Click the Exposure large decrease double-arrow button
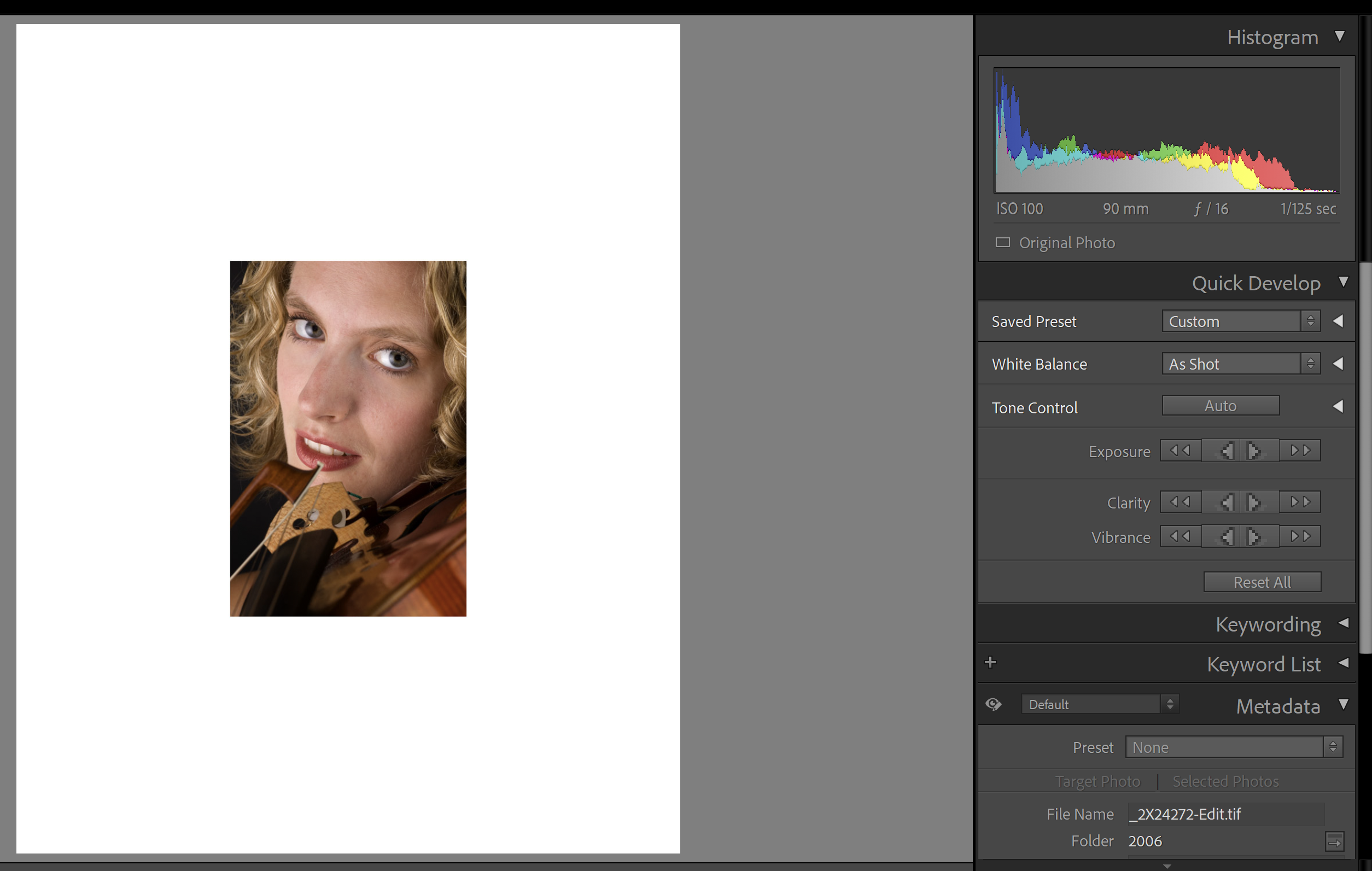 tap(1180, 451)
